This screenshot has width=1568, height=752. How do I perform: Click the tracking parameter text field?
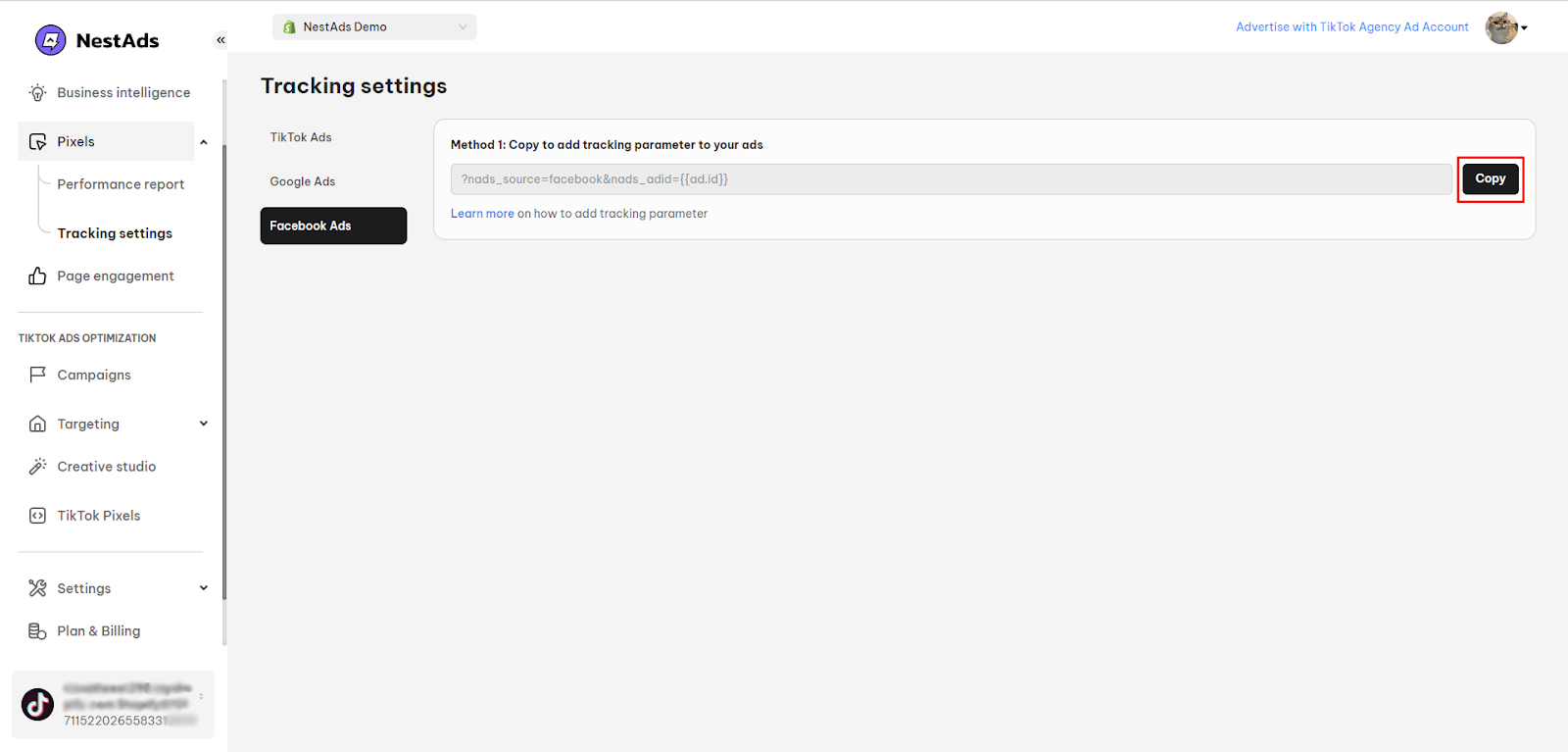coord(951,179)
